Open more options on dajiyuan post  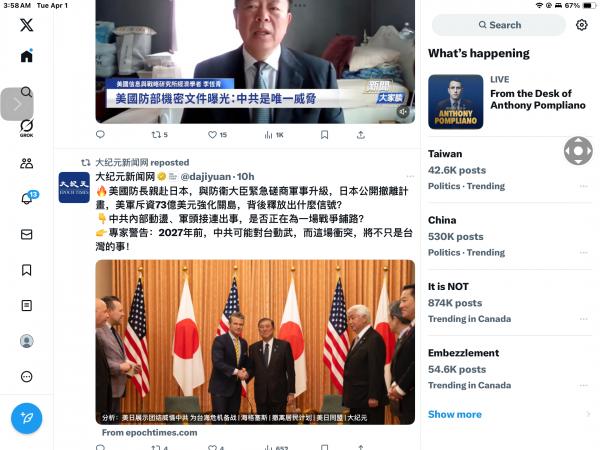(x=410, y=176)
